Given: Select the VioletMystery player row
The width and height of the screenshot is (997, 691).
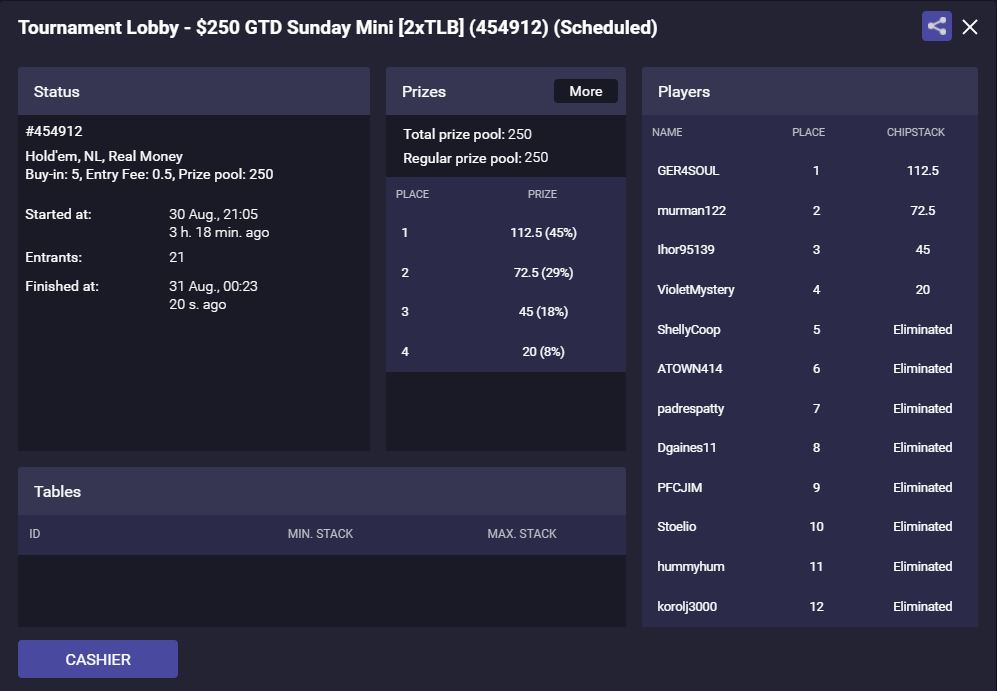Looking at the screenshot, I should 809,289.
